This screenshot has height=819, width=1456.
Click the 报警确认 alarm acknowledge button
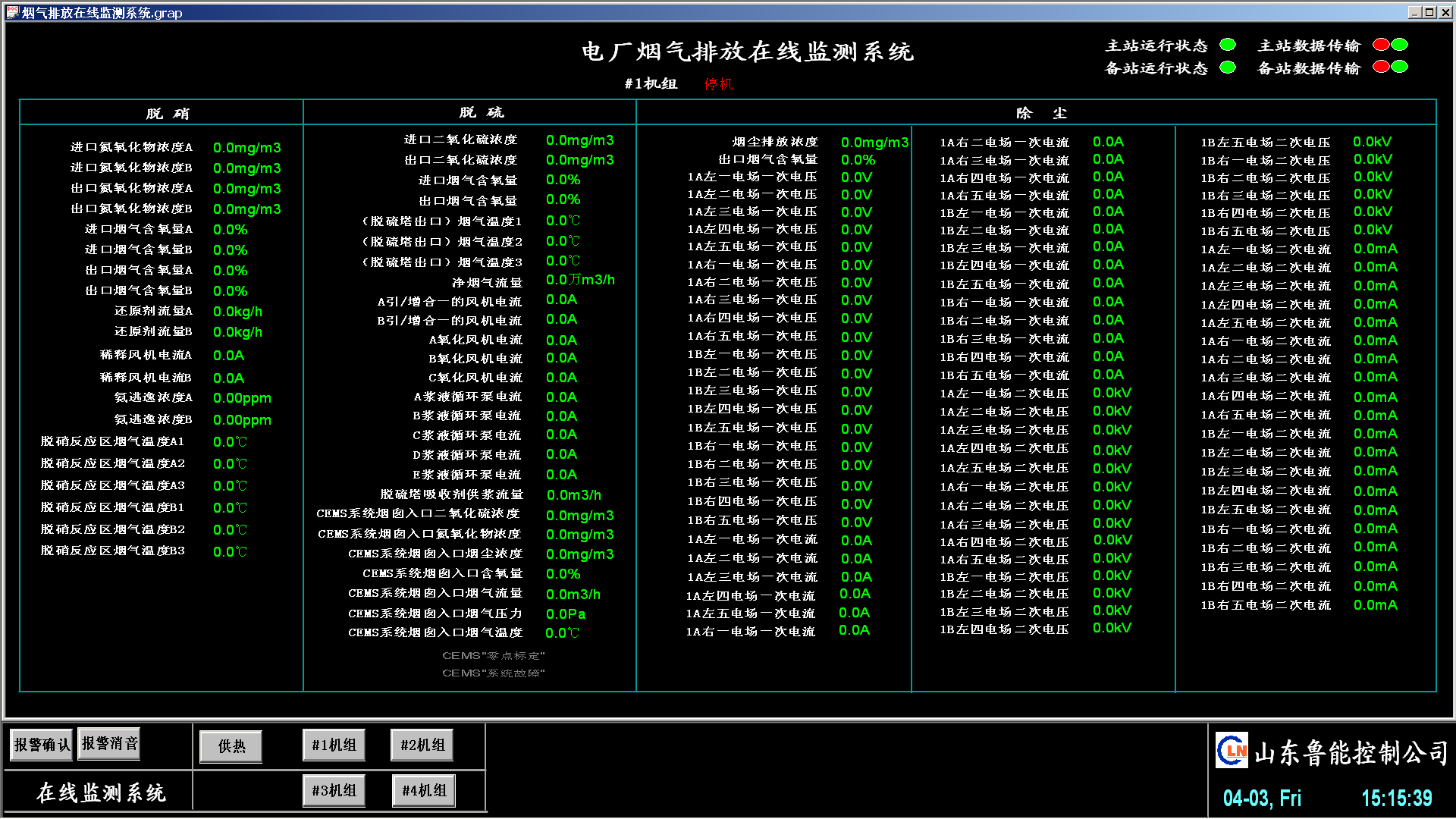[42, 745]
